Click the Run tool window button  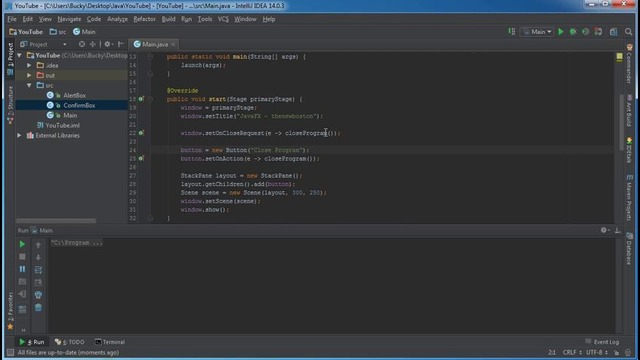click(32, 342)
